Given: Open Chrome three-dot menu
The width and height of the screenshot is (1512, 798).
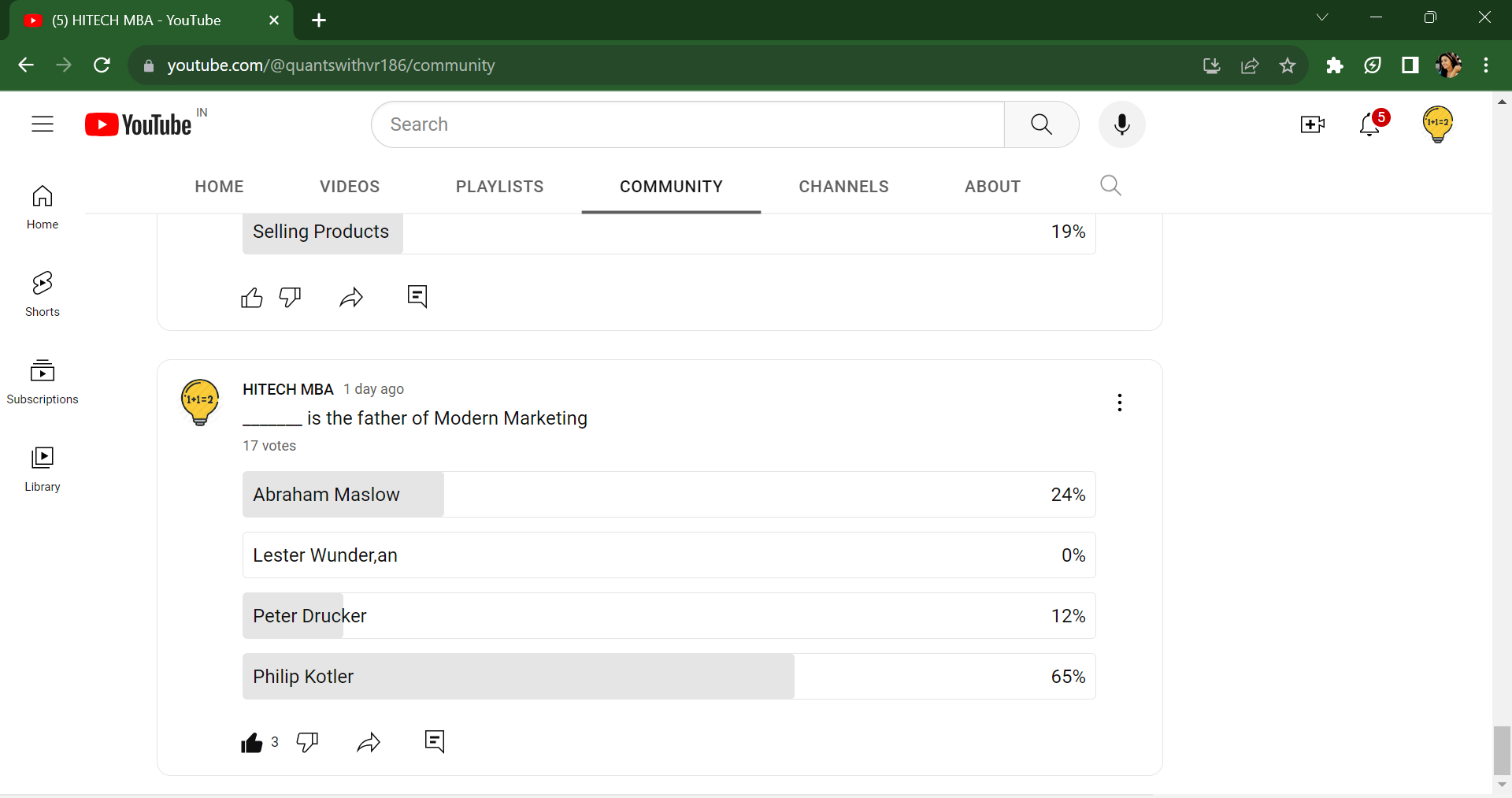Looking at the screenshot, I should [x=1486, y=65].
